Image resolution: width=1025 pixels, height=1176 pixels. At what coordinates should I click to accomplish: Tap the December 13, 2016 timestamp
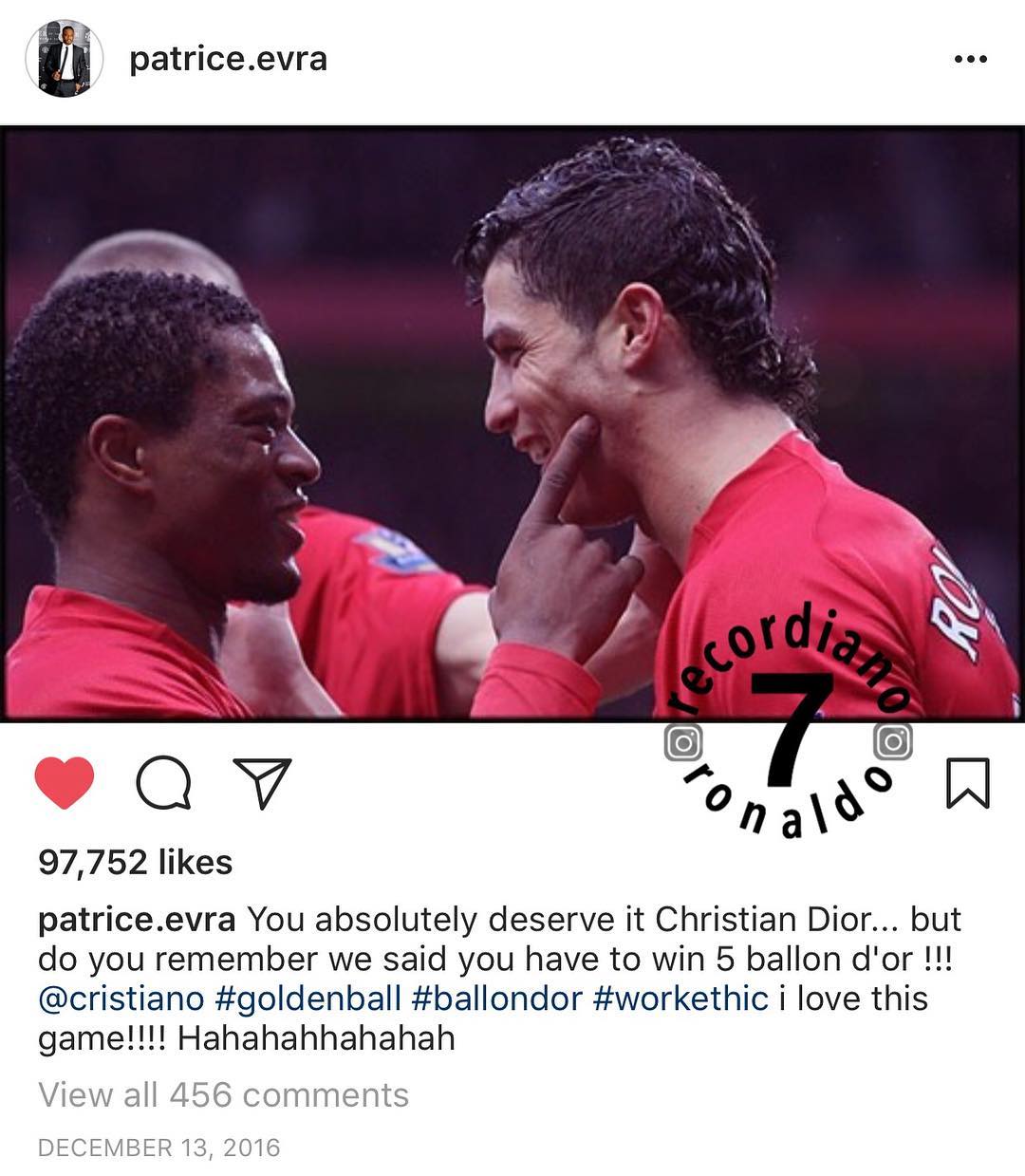[158, 1148]
